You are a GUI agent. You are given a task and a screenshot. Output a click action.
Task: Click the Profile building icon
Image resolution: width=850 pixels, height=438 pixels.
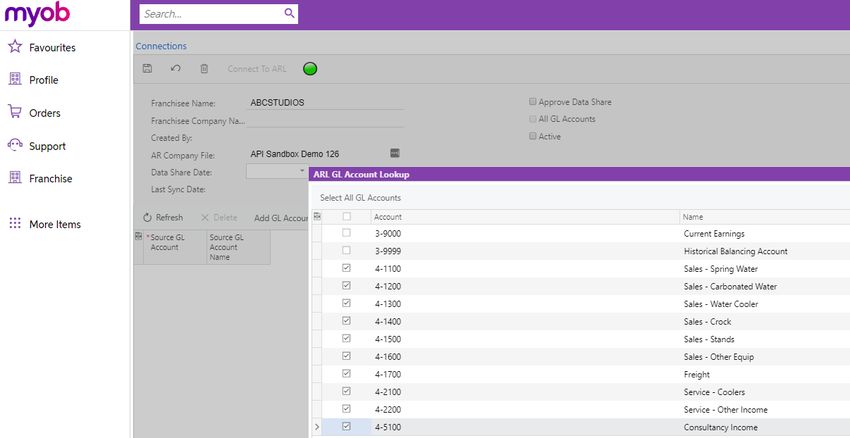point(15,79)
